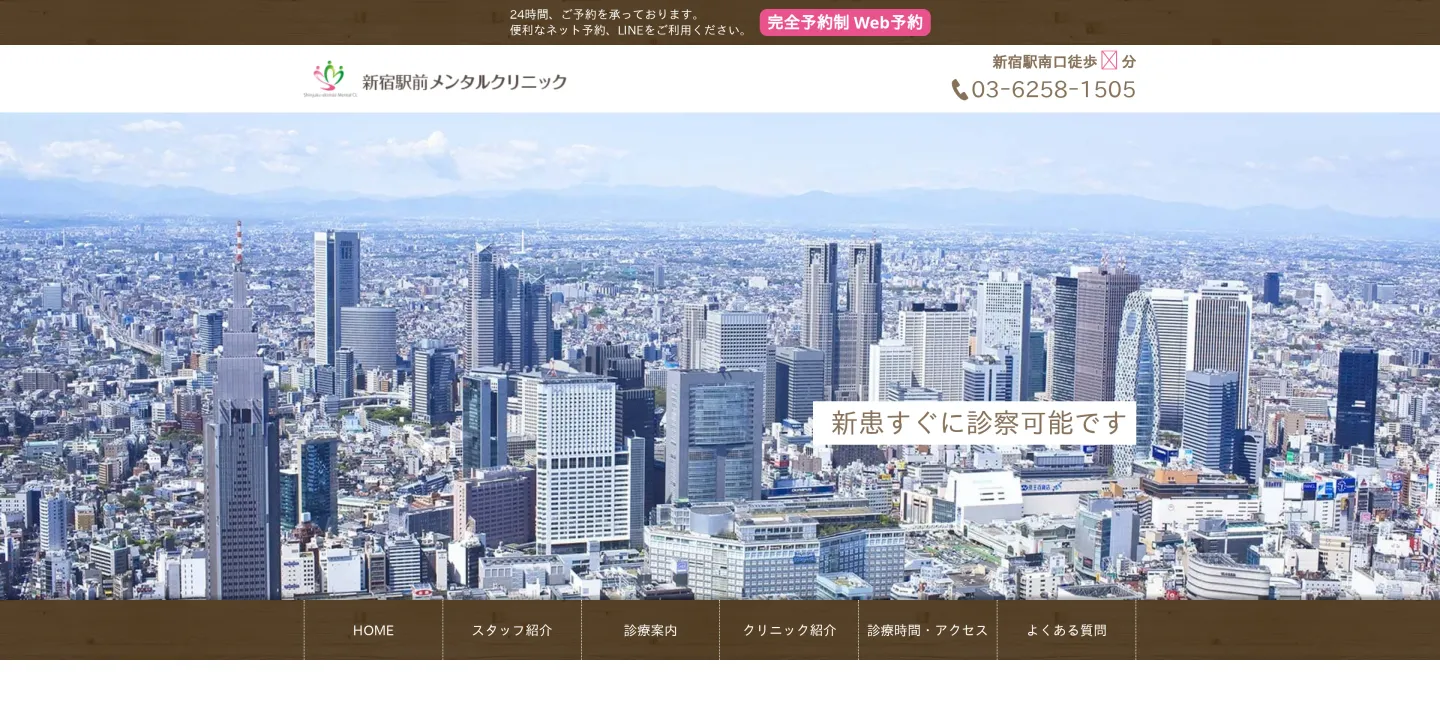Select よくある質問 from the navigation bar
The image size is (1440, 720).
pos(1066,630)
